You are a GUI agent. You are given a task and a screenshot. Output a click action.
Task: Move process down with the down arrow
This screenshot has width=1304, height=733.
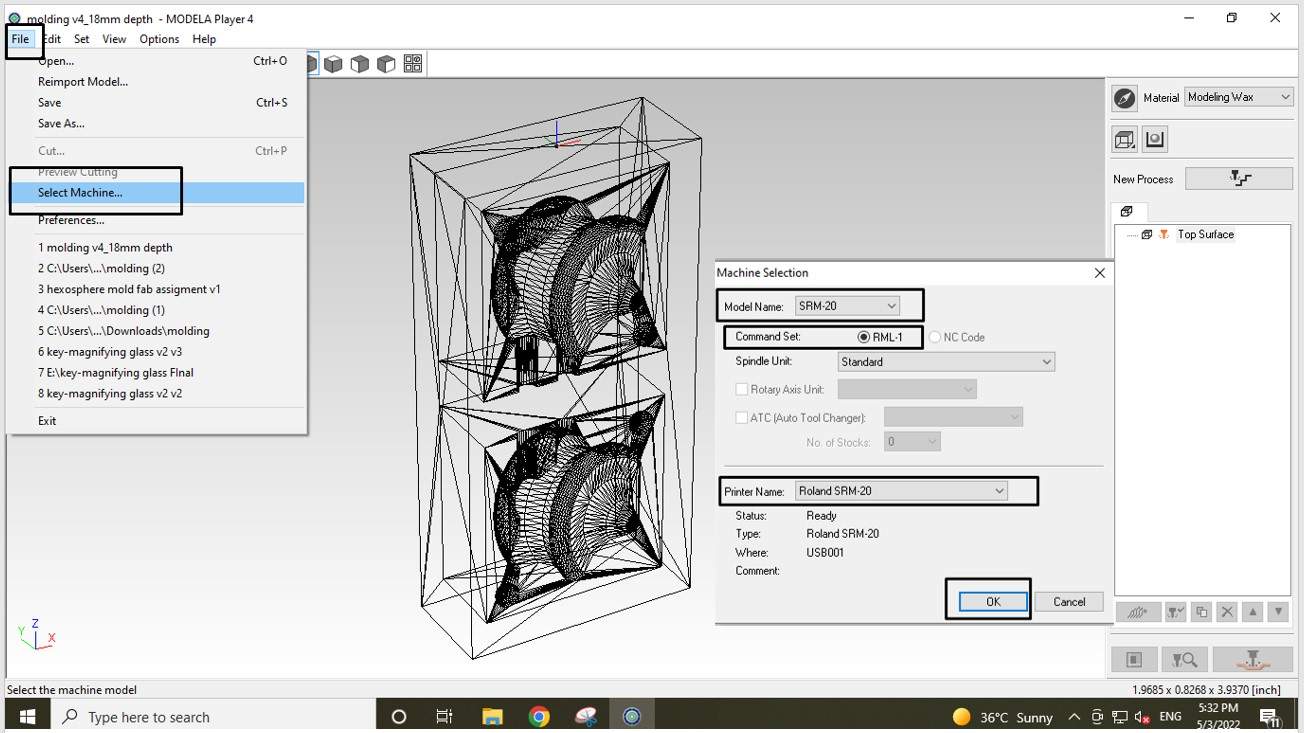coord(1278,612)
